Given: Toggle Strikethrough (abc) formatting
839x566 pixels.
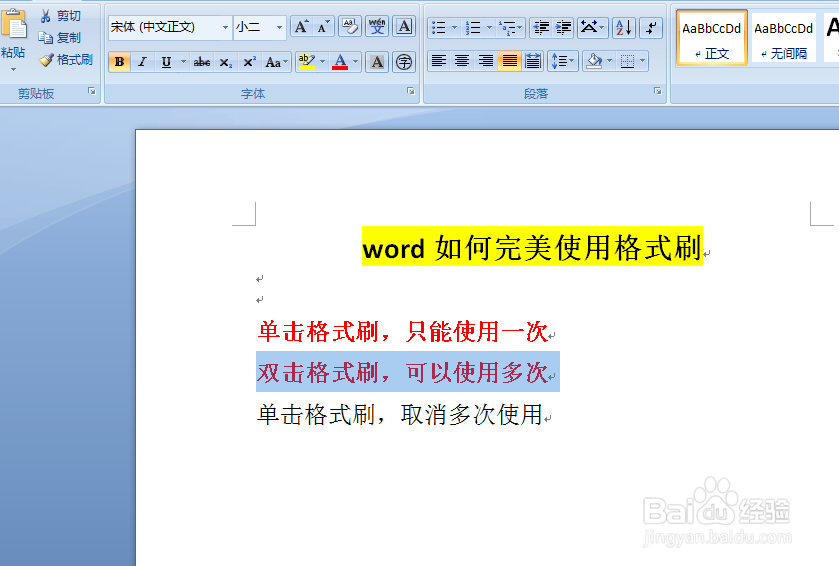Looking at the screenshot, I should (202, 62).
